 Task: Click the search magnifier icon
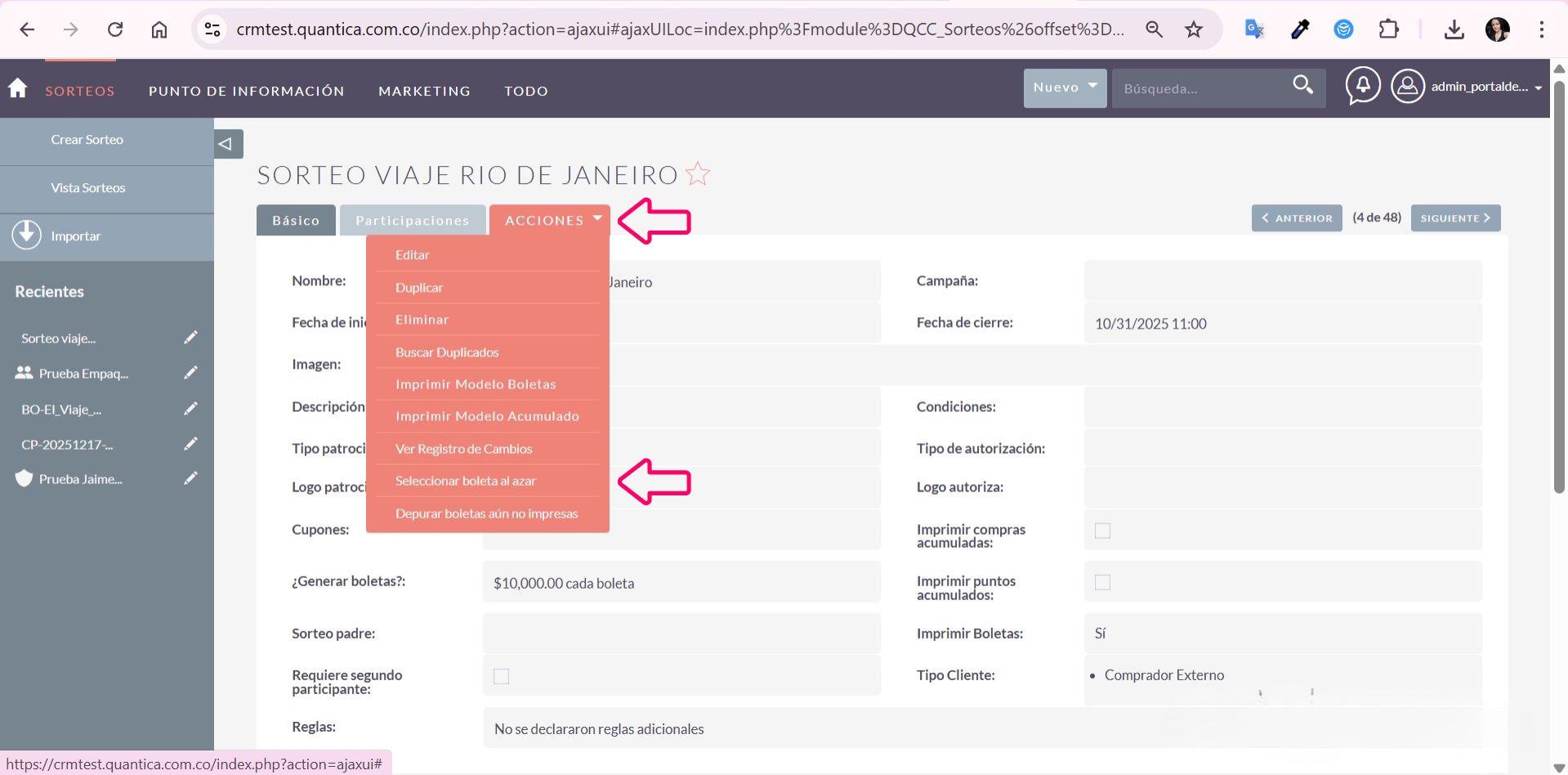coord(1302,85)
